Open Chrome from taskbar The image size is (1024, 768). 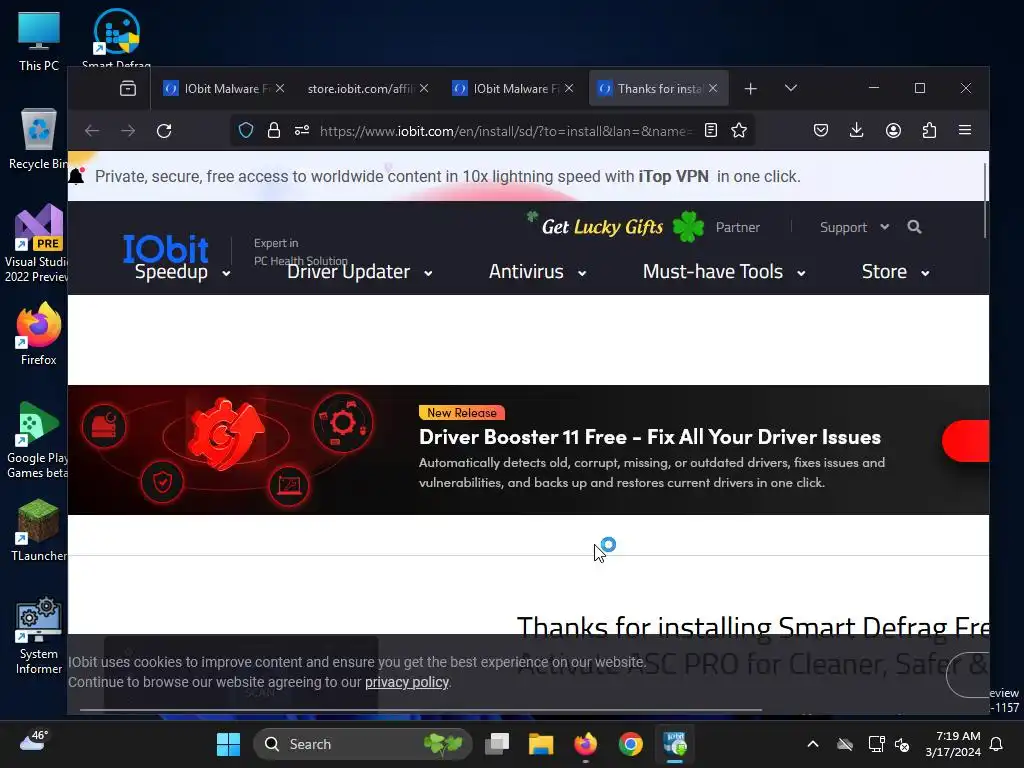click(630, 744)
